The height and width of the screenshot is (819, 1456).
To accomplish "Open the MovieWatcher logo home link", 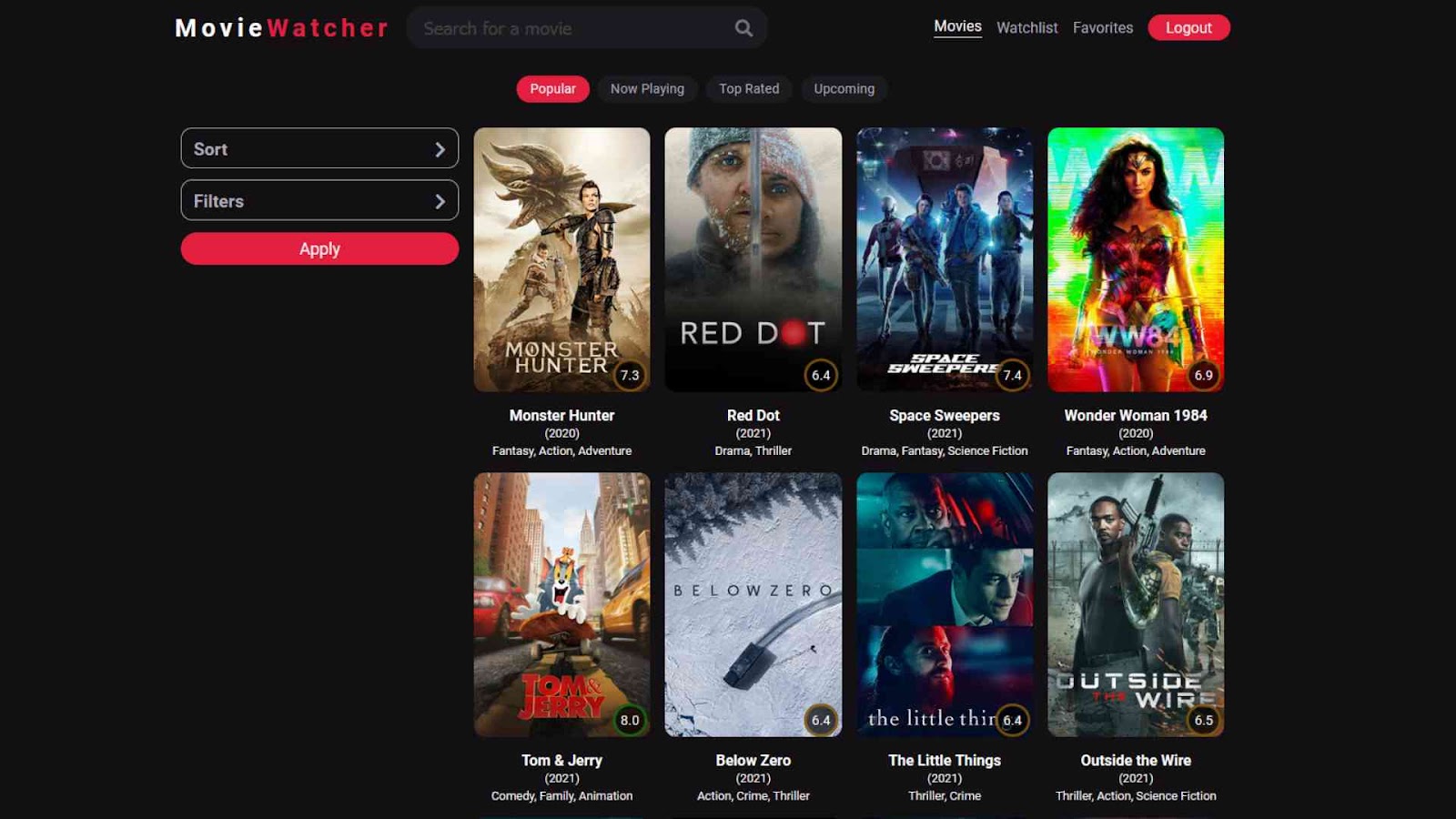I will 282,28.
